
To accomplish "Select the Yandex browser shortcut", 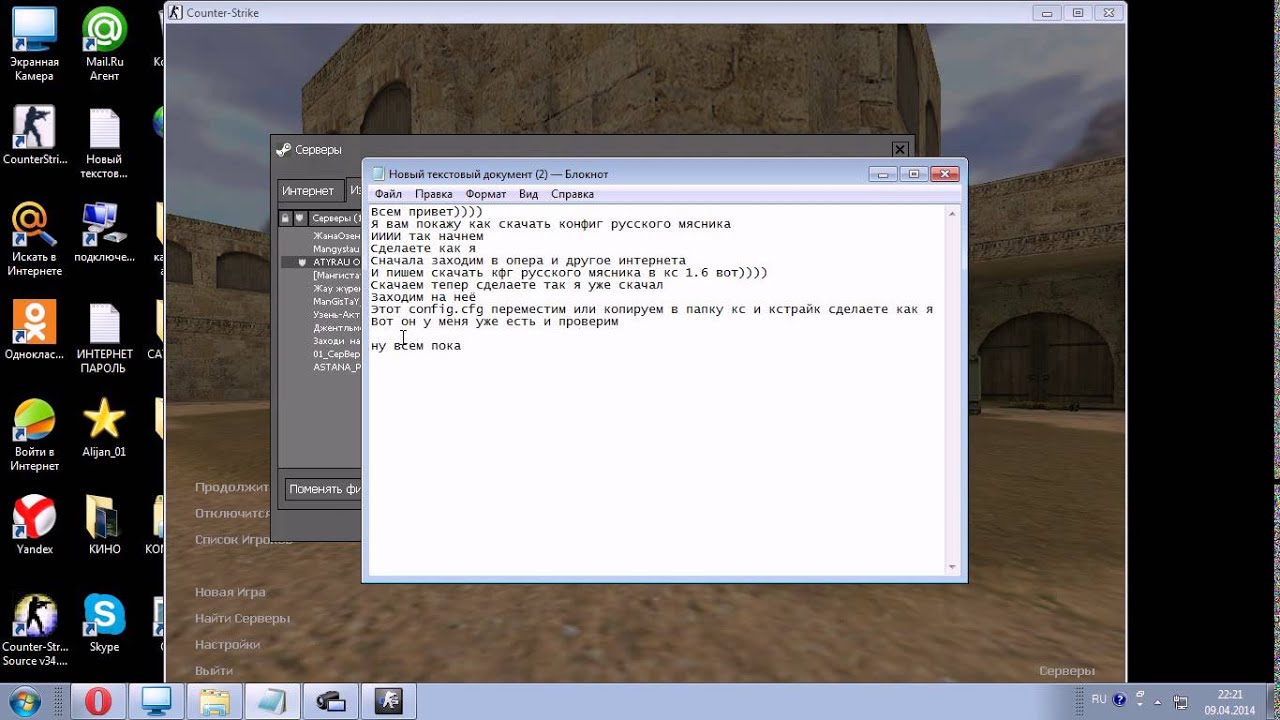I will click(x=34, y=525).
